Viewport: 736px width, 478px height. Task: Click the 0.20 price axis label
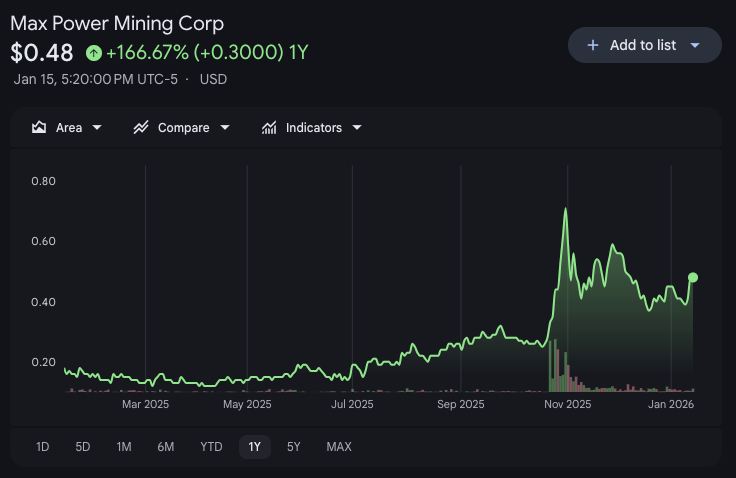tap(44, 362)
